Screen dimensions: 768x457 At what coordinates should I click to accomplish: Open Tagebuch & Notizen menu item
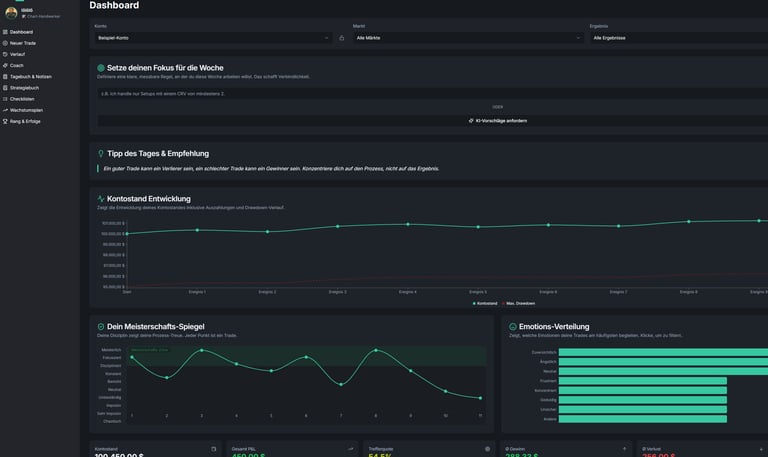30,76
